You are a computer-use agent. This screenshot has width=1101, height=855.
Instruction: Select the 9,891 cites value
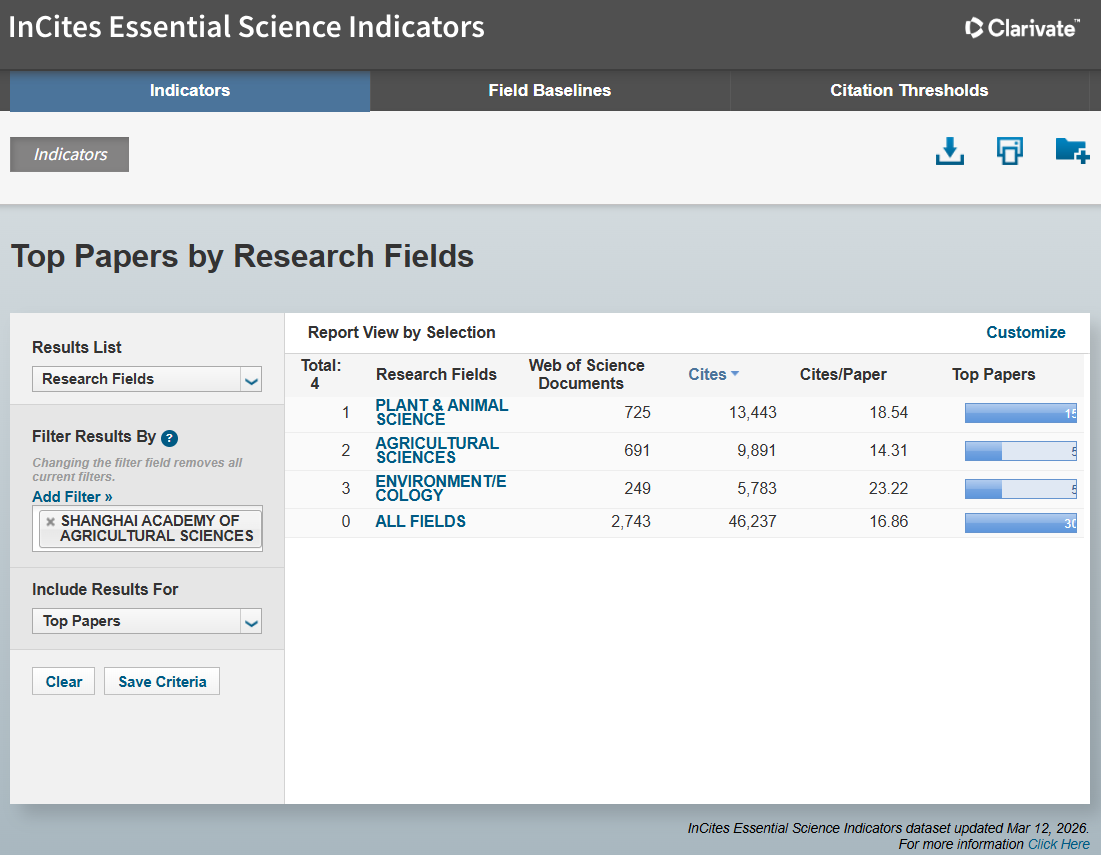756,451
